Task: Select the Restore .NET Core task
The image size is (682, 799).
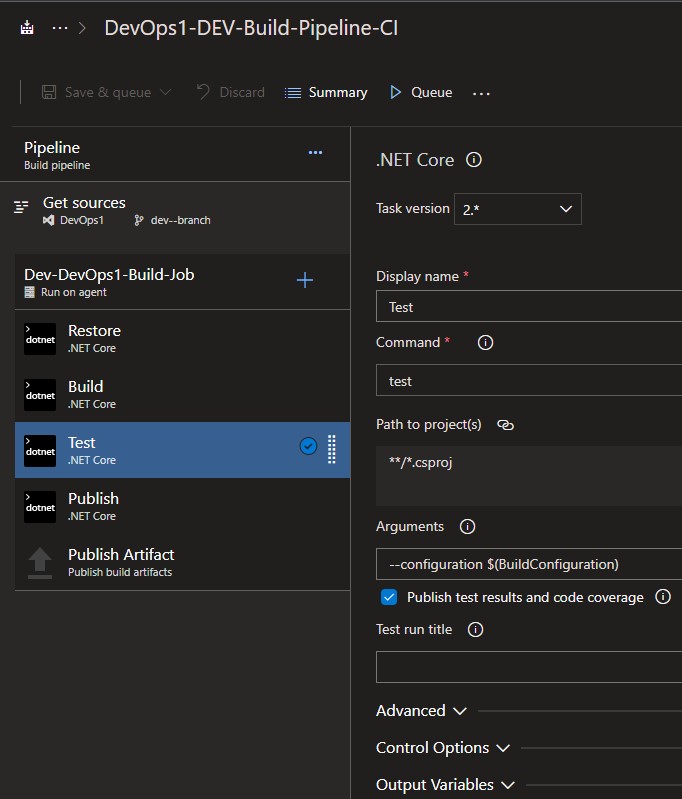Action: pos(182,338)
